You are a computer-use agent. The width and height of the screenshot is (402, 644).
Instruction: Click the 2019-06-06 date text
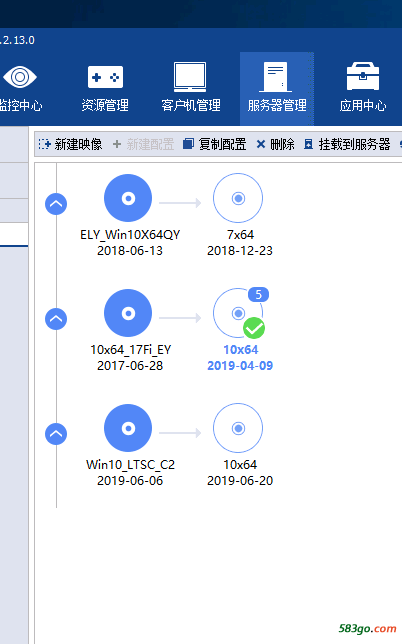coord(130,481)
